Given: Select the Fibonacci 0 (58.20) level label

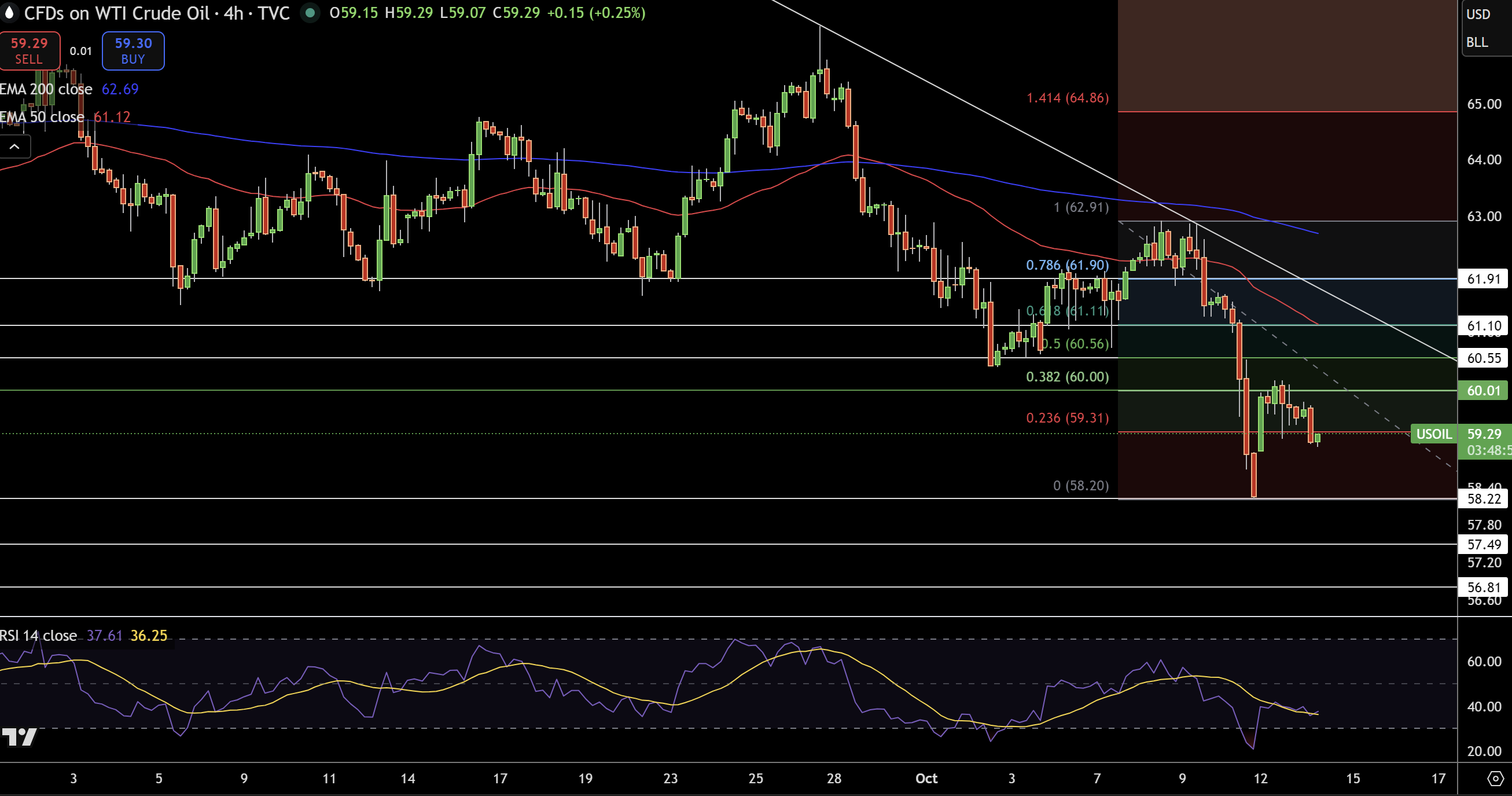Looking at the screenshot, I should (1081, 486).
